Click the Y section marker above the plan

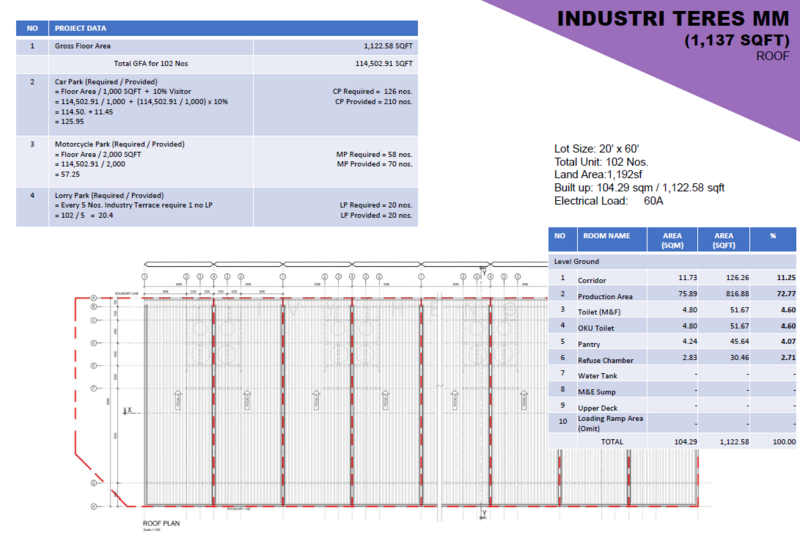coord(486,269)
